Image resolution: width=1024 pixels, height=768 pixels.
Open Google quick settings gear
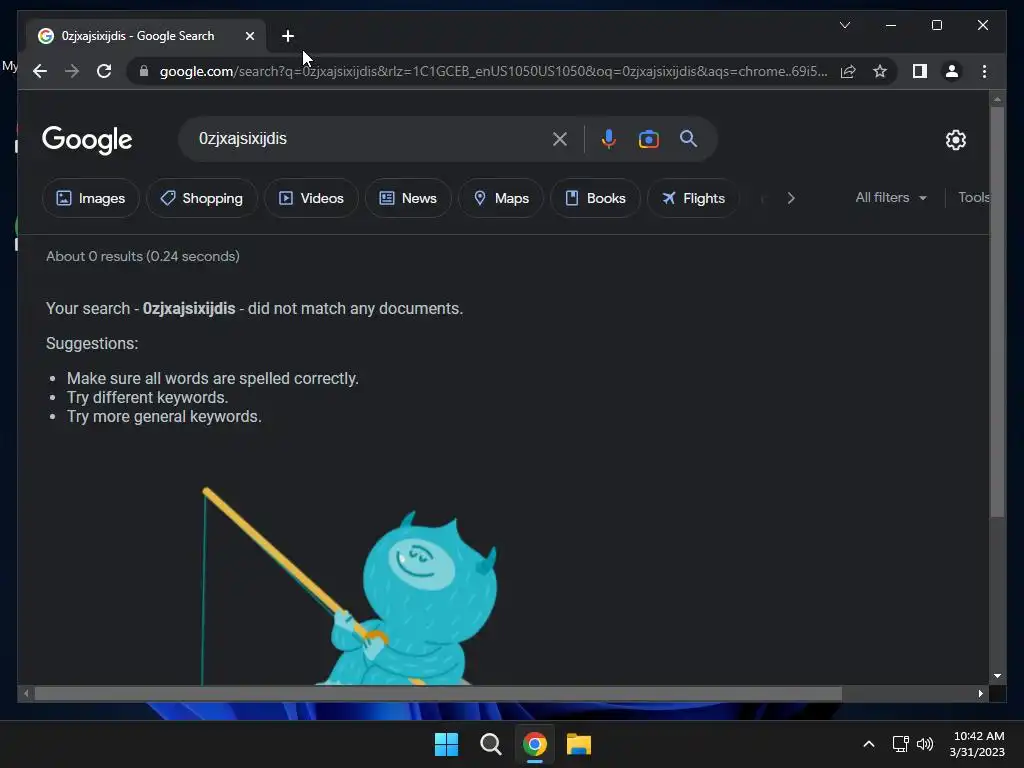coord(955,139)
